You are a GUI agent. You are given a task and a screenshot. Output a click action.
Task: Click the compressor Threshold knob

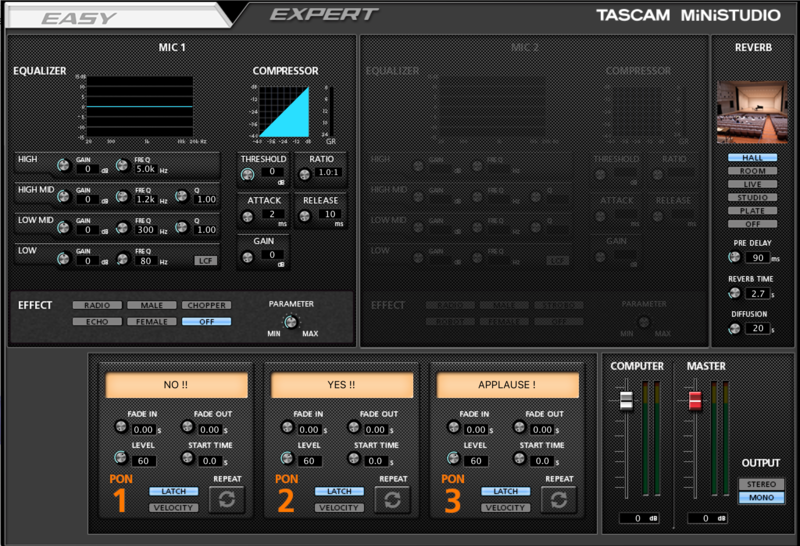tap(247, 174)
